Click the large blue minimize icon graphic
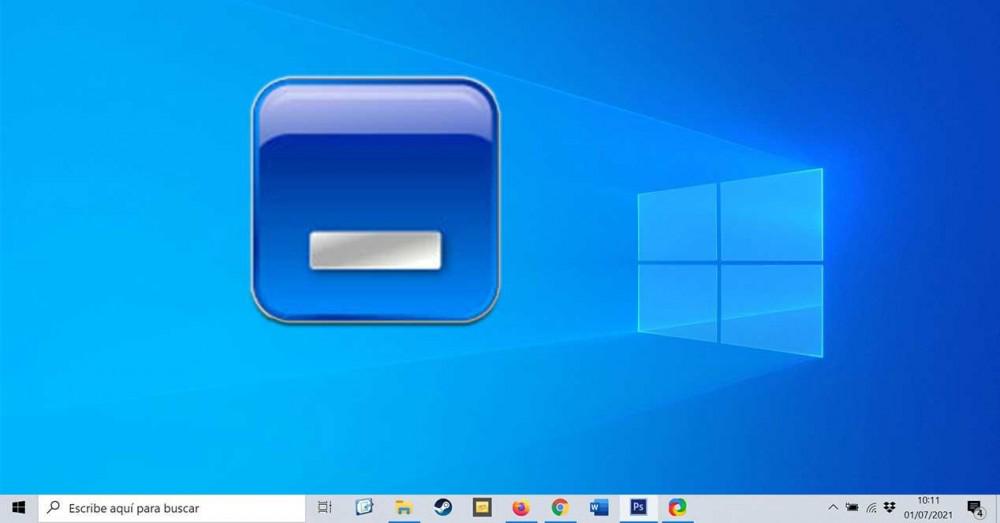Image resolution: width=1000 pixels, height=523 pixels. pyautogui.click(x=375, y=200)
